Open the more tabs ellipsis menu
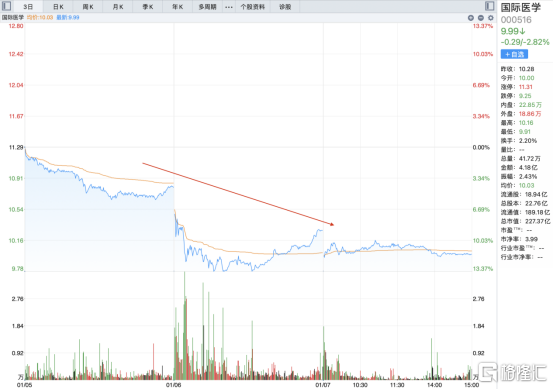The height and width of the screenshot is (389, 553). (229, 7)
